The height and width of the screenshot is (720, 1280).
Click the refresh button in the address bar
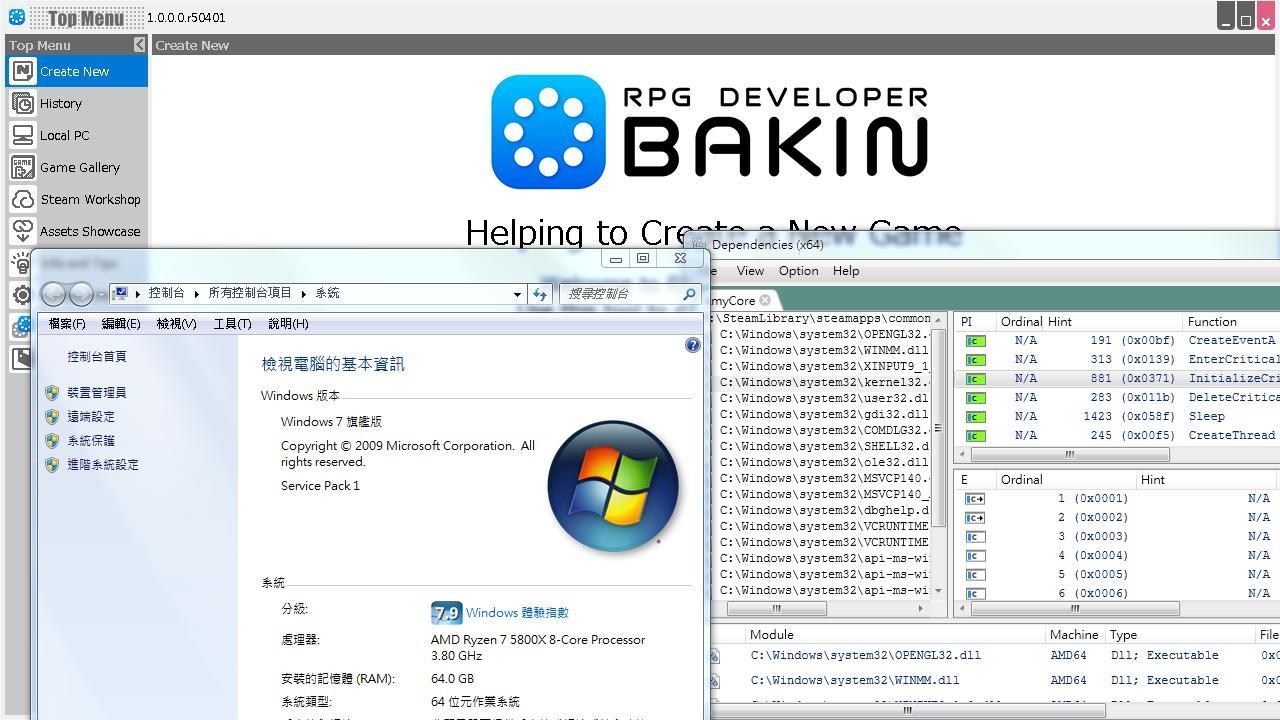pyautogui.click(x=540, y=293)
